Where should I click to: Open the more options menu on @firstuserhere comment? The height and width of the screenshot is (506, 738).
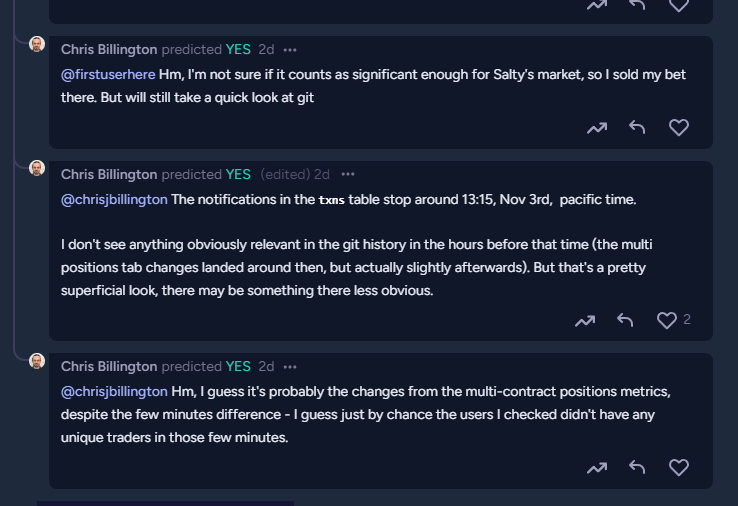tap(290, 50)
